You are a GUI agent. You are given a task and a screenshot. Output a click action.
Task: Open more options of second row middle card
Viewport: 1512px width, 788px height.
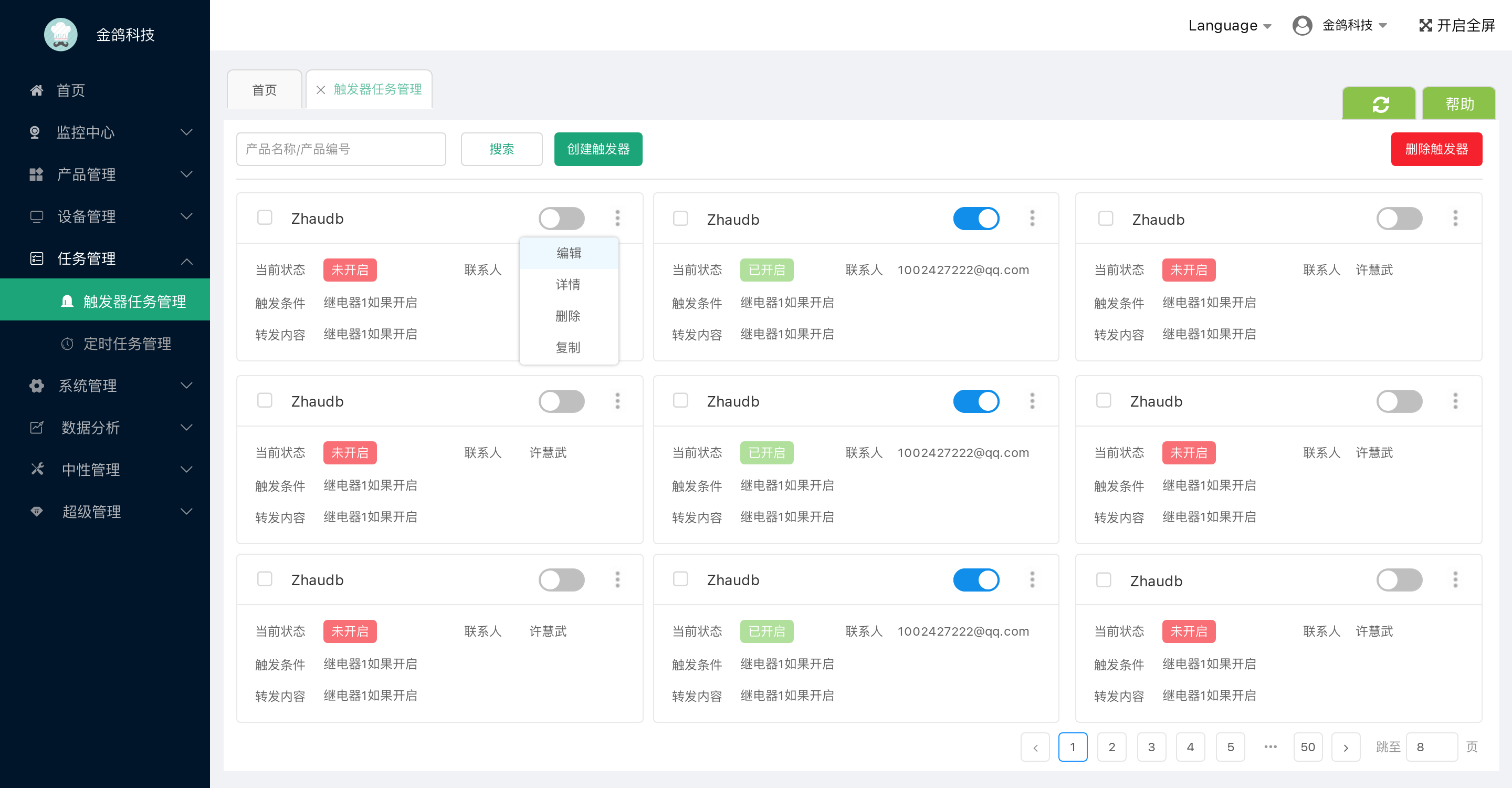tap(1033, 401)
